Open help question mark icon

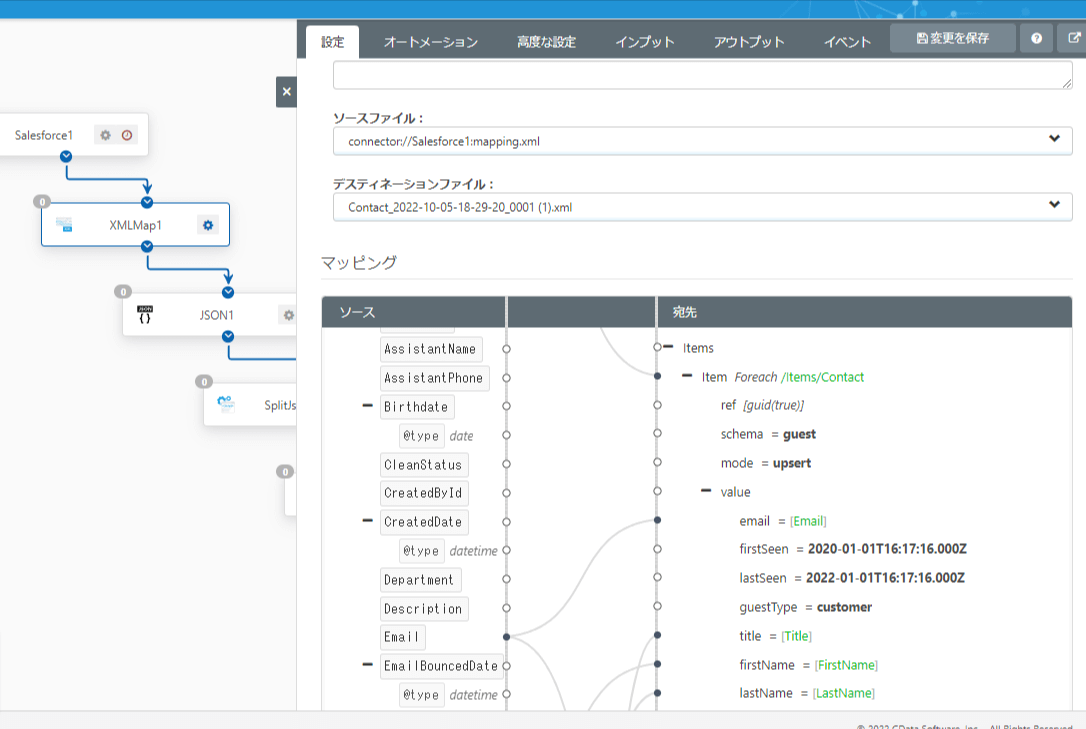point(1036,38)
